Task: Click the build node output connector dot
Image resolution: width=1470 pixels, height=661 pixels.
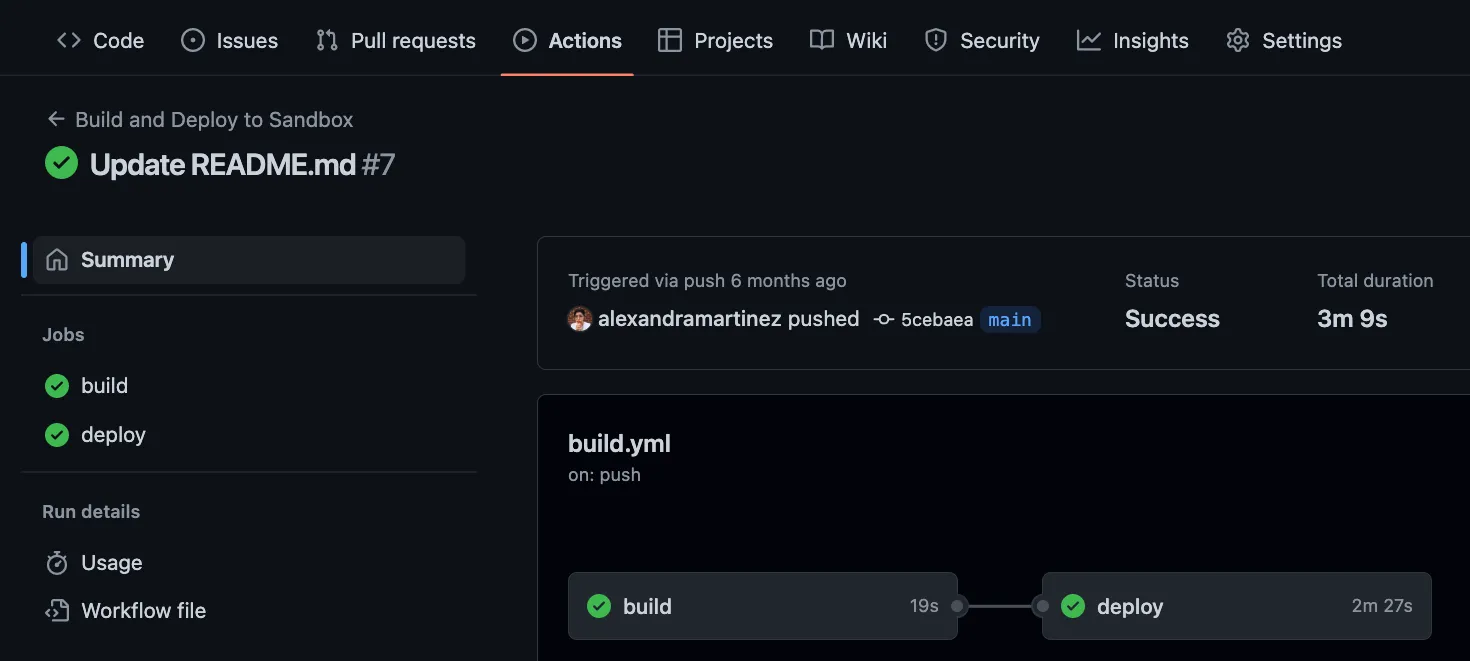Action: click(957, 606)
